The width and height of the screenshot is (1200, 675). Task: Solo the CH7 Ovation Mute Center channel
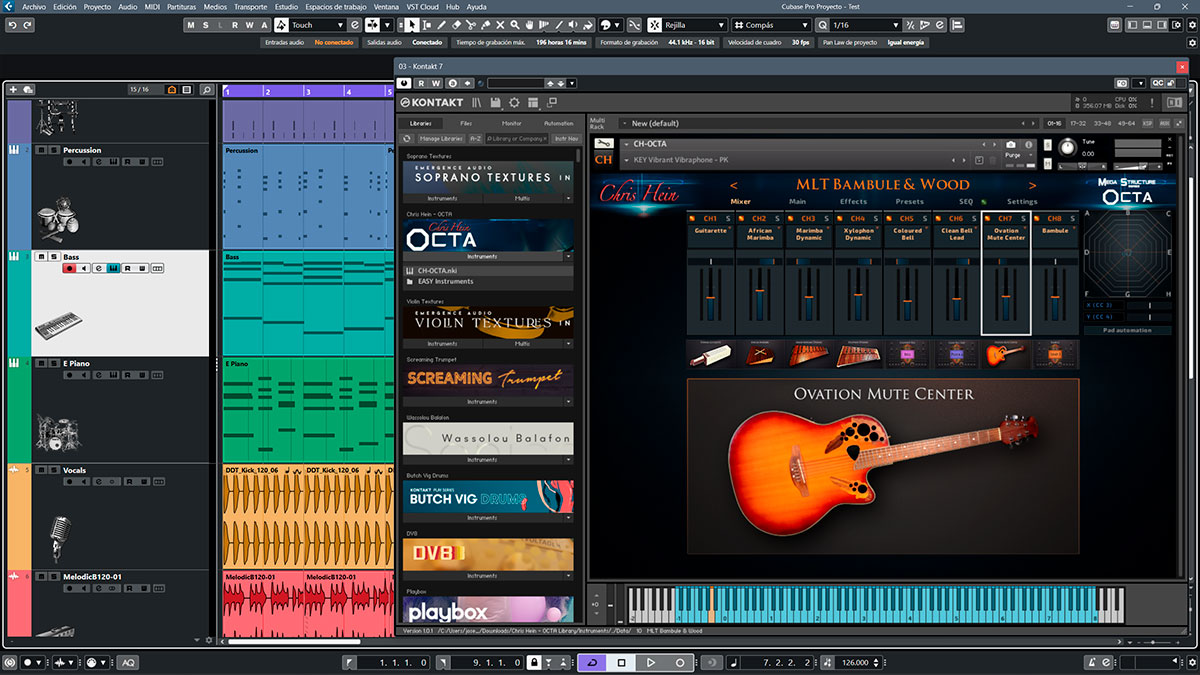(x=1024, y=218)
